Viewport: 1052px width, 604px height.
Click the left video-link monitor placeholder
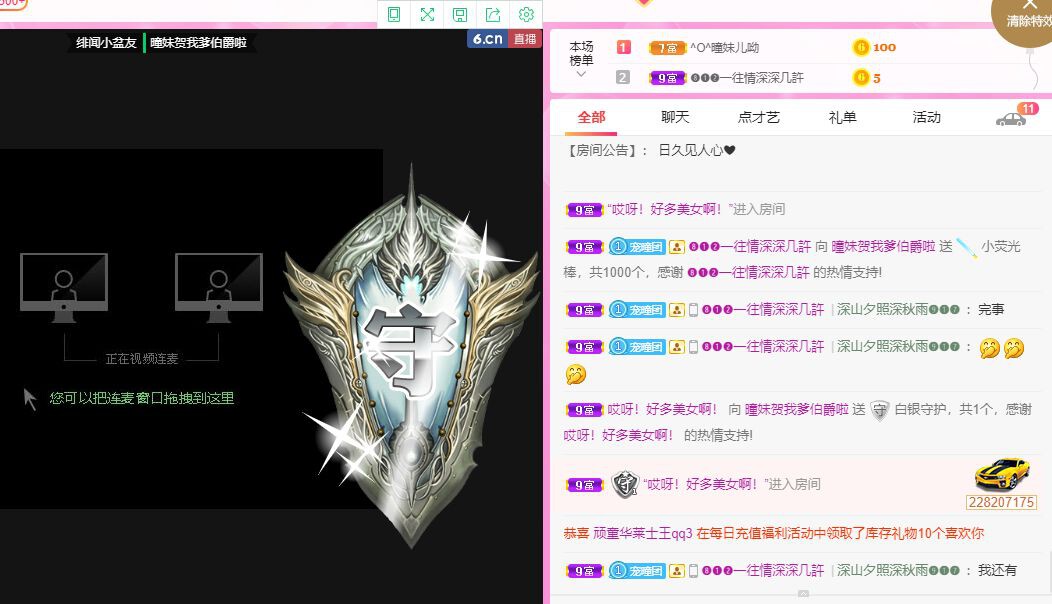tap(64, 287)
